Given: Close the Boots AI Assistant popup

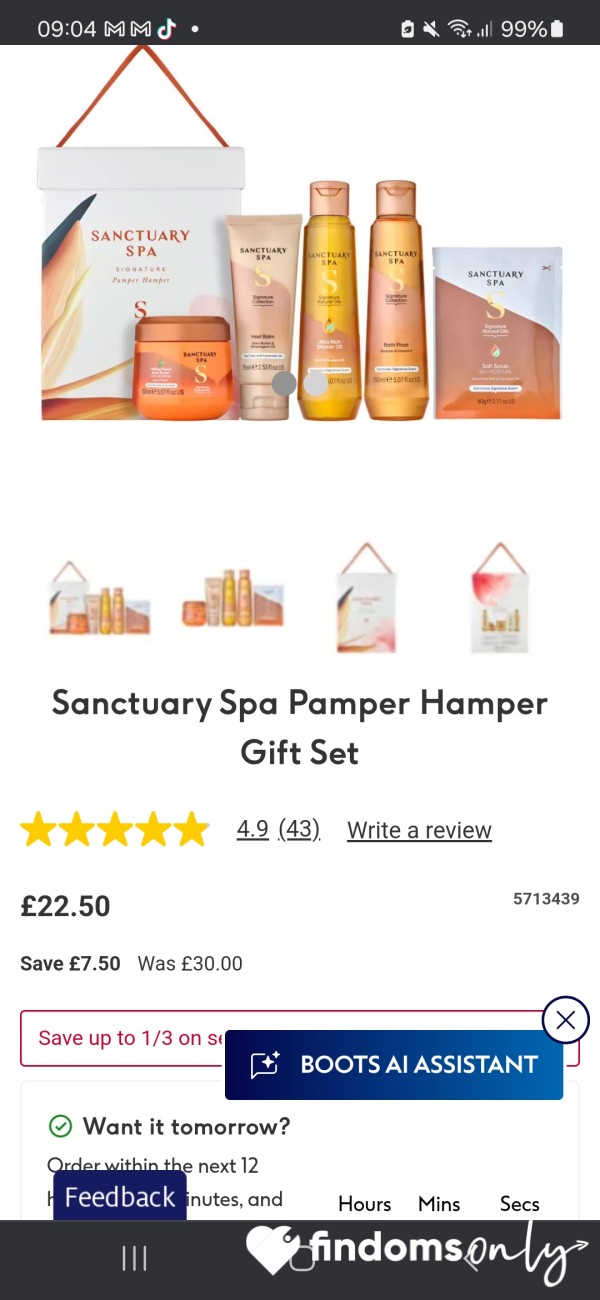Looking at the screenshot, I should click(x=566, y=1020).
